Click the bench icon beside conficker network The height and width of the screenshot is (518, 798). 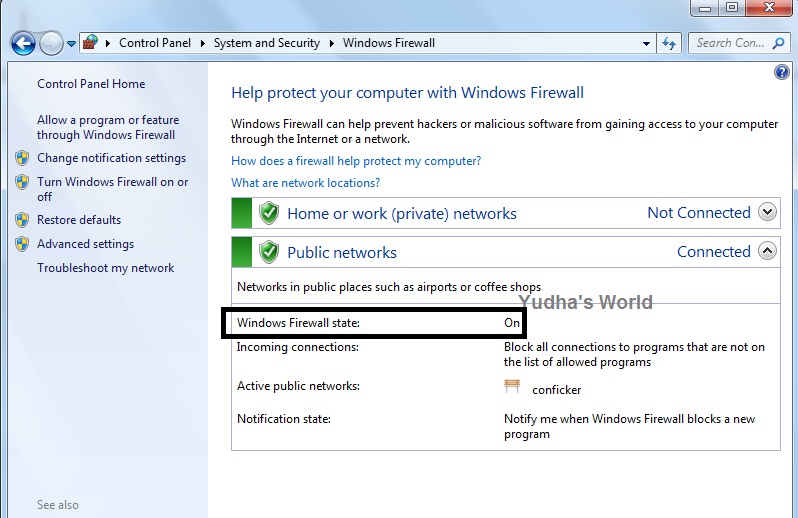(x=512, y=386)
